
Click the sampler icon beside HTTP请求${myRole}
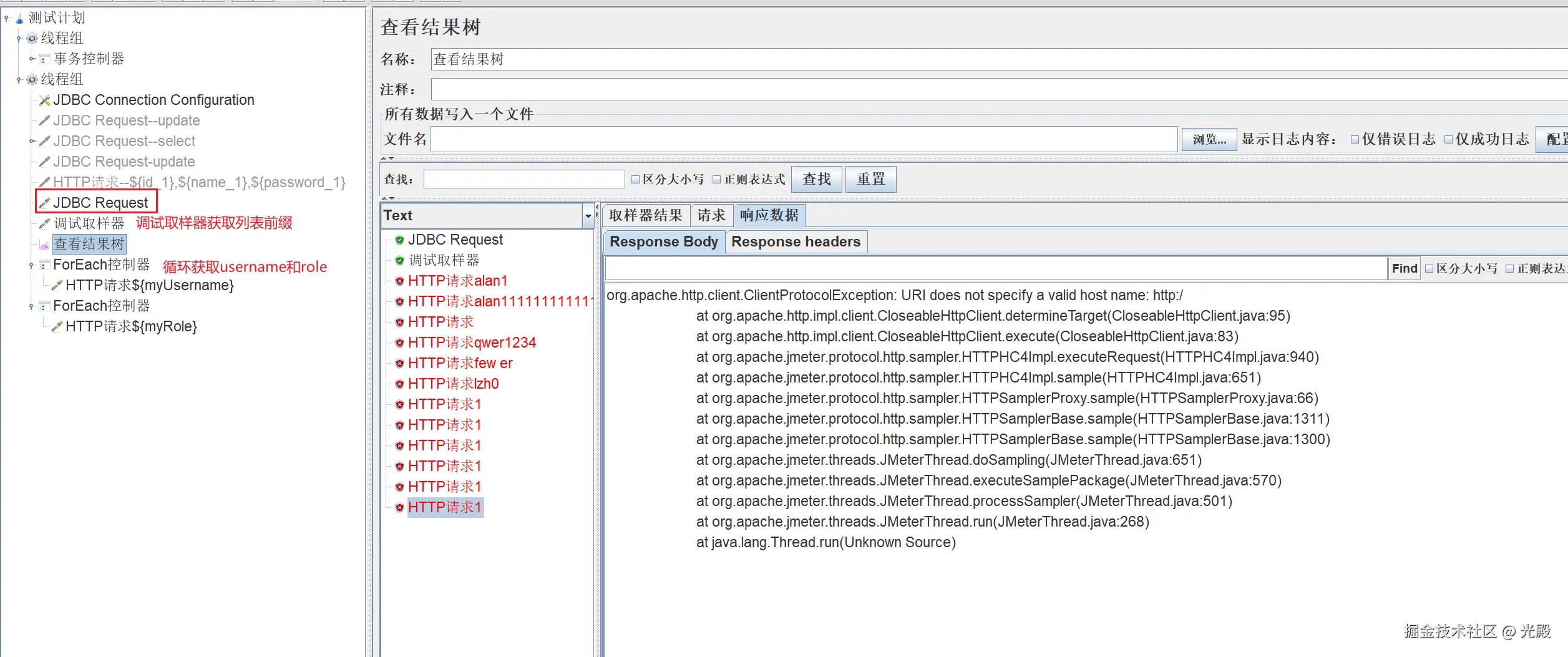click(x=57, y=327)
